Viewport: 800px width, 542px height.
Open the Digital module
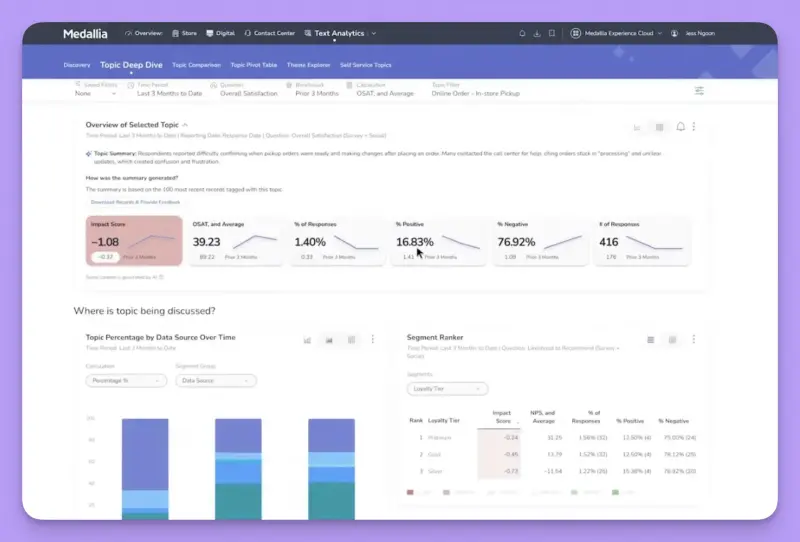point(220,33)
